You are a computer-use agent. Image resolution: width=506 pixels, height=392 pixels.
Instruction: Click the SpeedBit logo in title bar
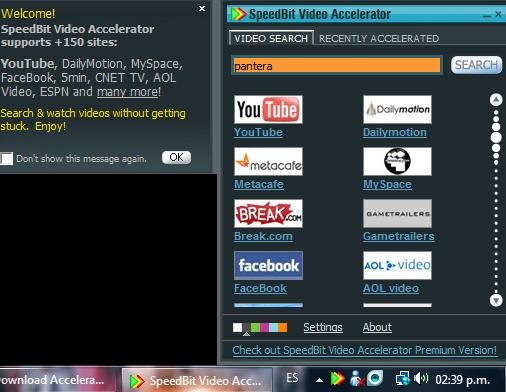(238, 14)
